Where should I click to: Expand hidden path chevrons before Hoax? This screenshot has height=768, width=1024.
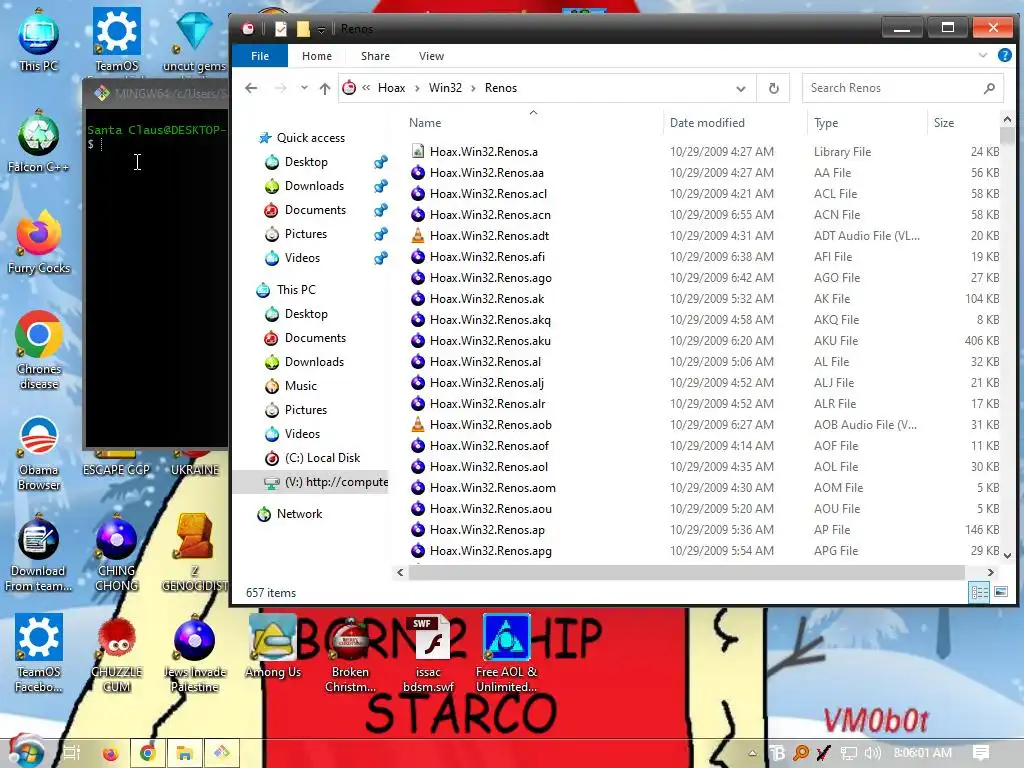pos(366,88)
